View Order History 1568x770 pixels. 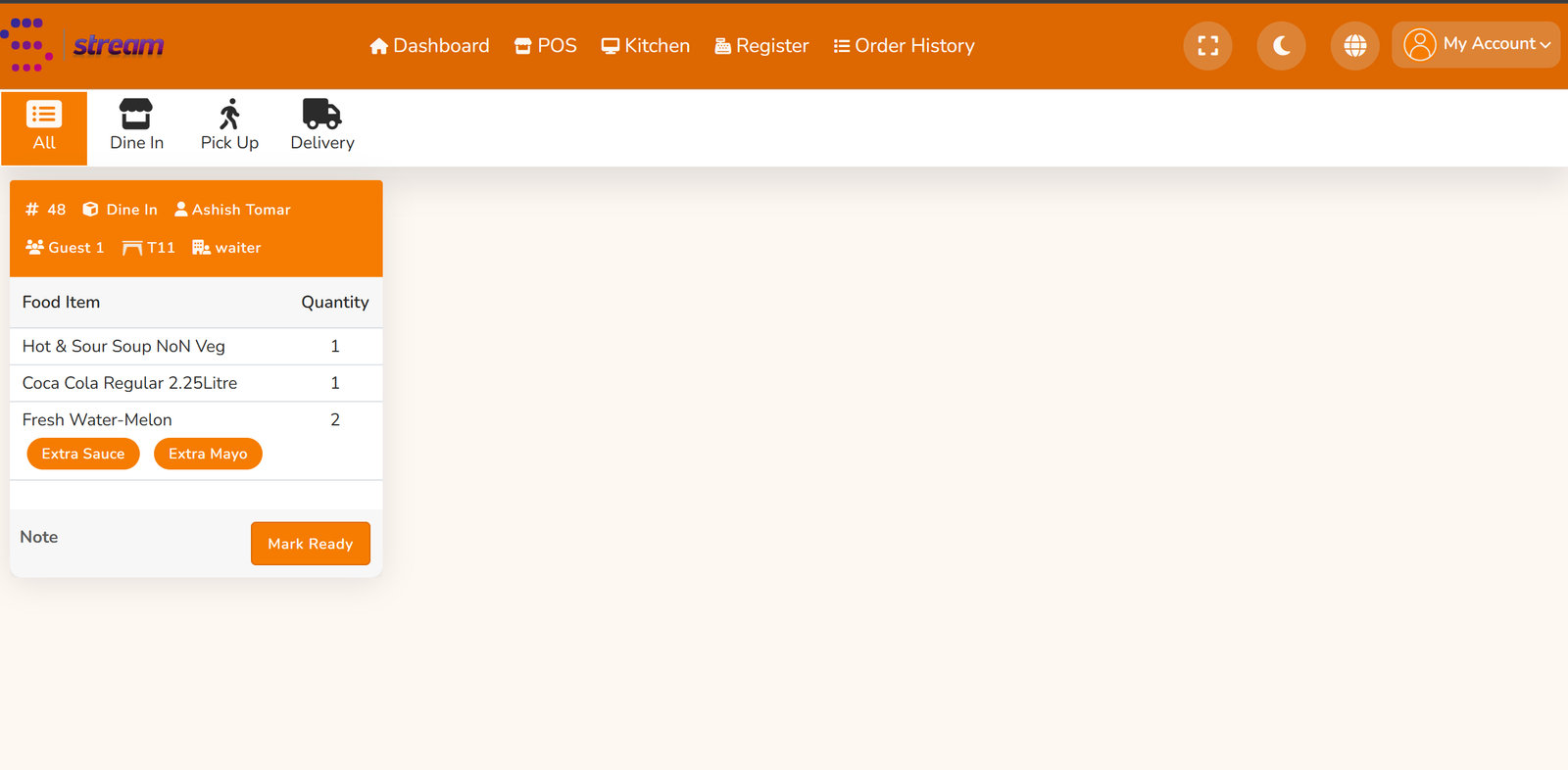click(x=904, y=46)
